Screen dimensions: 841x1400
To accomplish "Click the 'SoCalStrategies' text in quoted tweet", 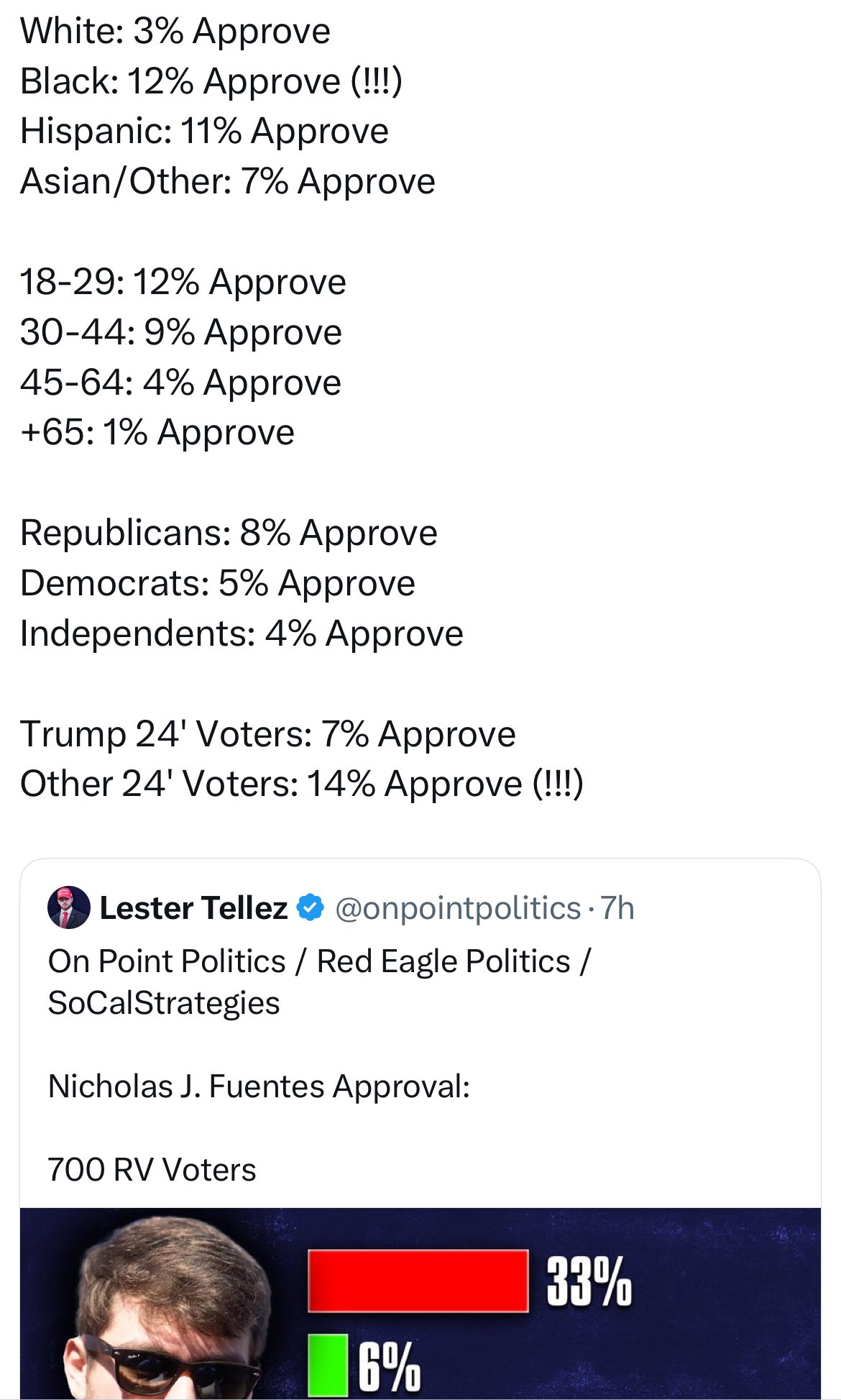I will 164,1003.
